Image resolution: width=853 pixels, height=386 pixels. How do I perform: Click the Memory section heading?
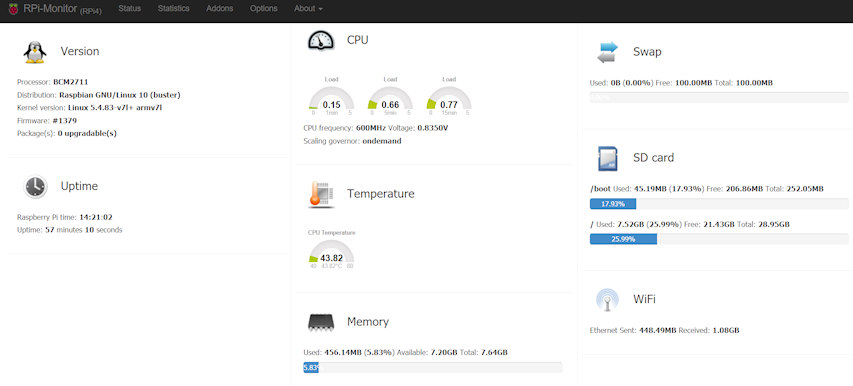[x=368, y=322]
